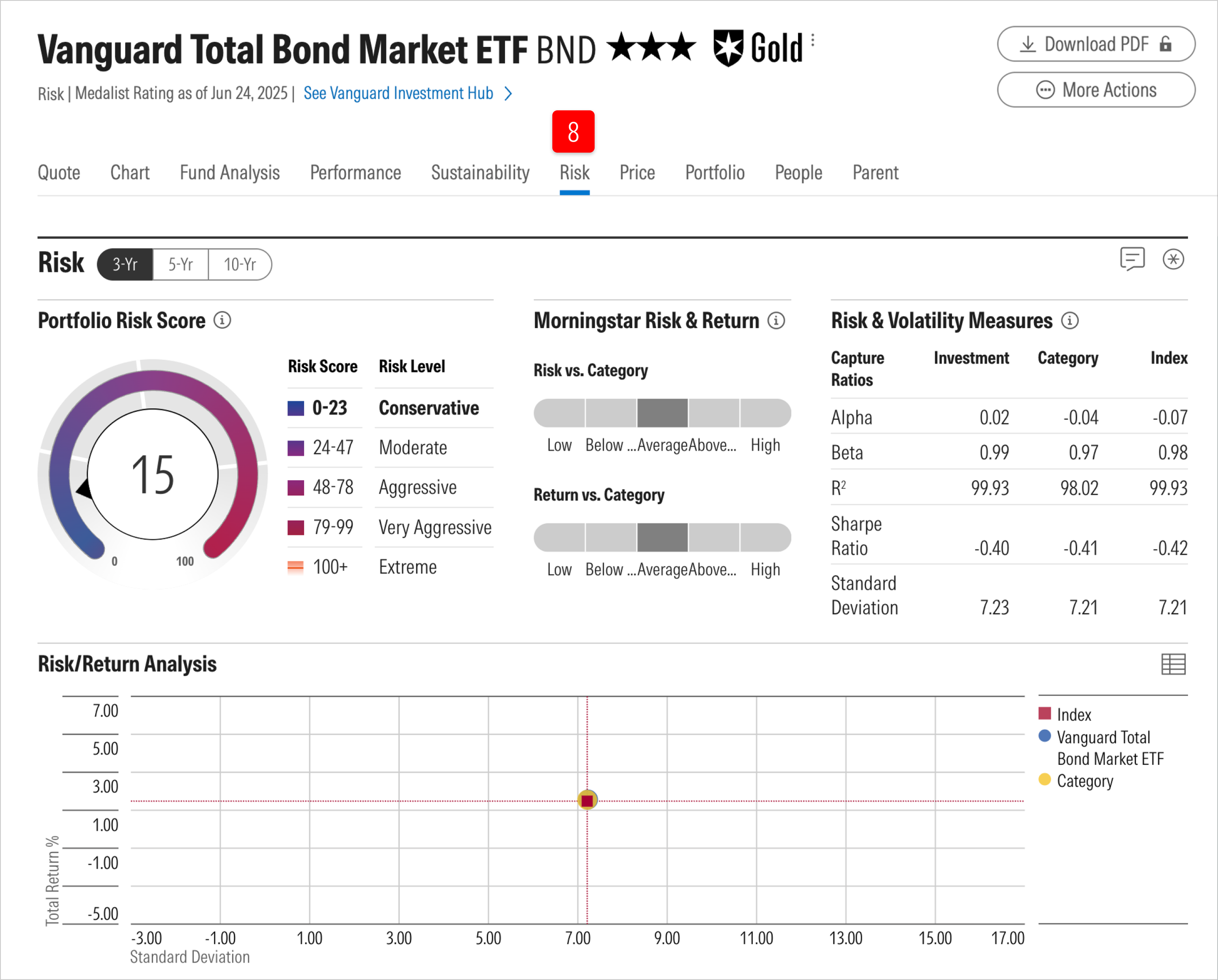
Task: Click the Gold medalist shield badge
Action: 728,48
